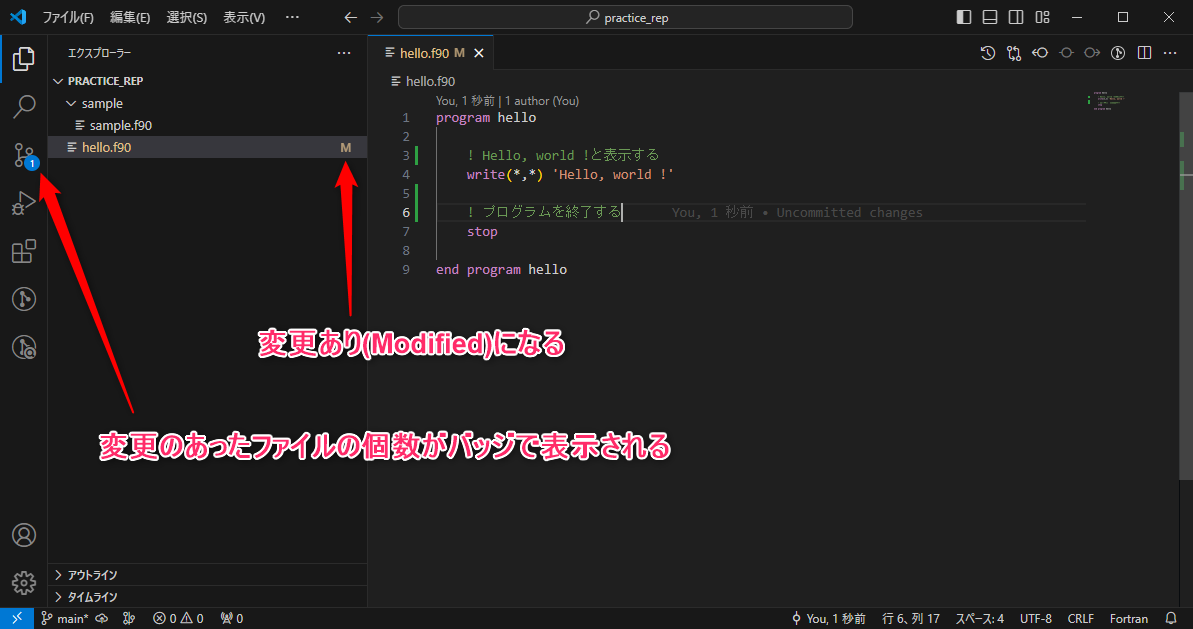The height and width of the screenshot is (629, 1193).
Task: Split the editor to the right
Action: (x=1144, y=52)
